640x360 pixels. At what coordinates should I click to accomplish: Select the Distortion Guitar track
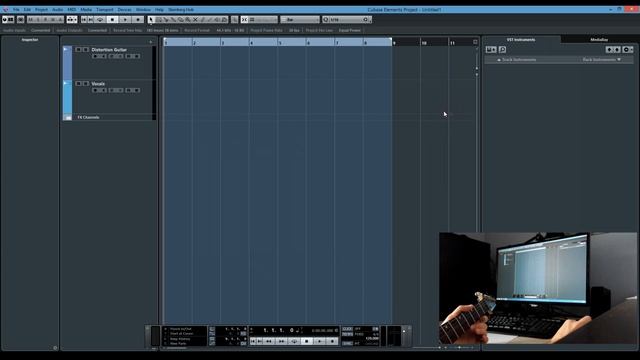tap(109, 50)
